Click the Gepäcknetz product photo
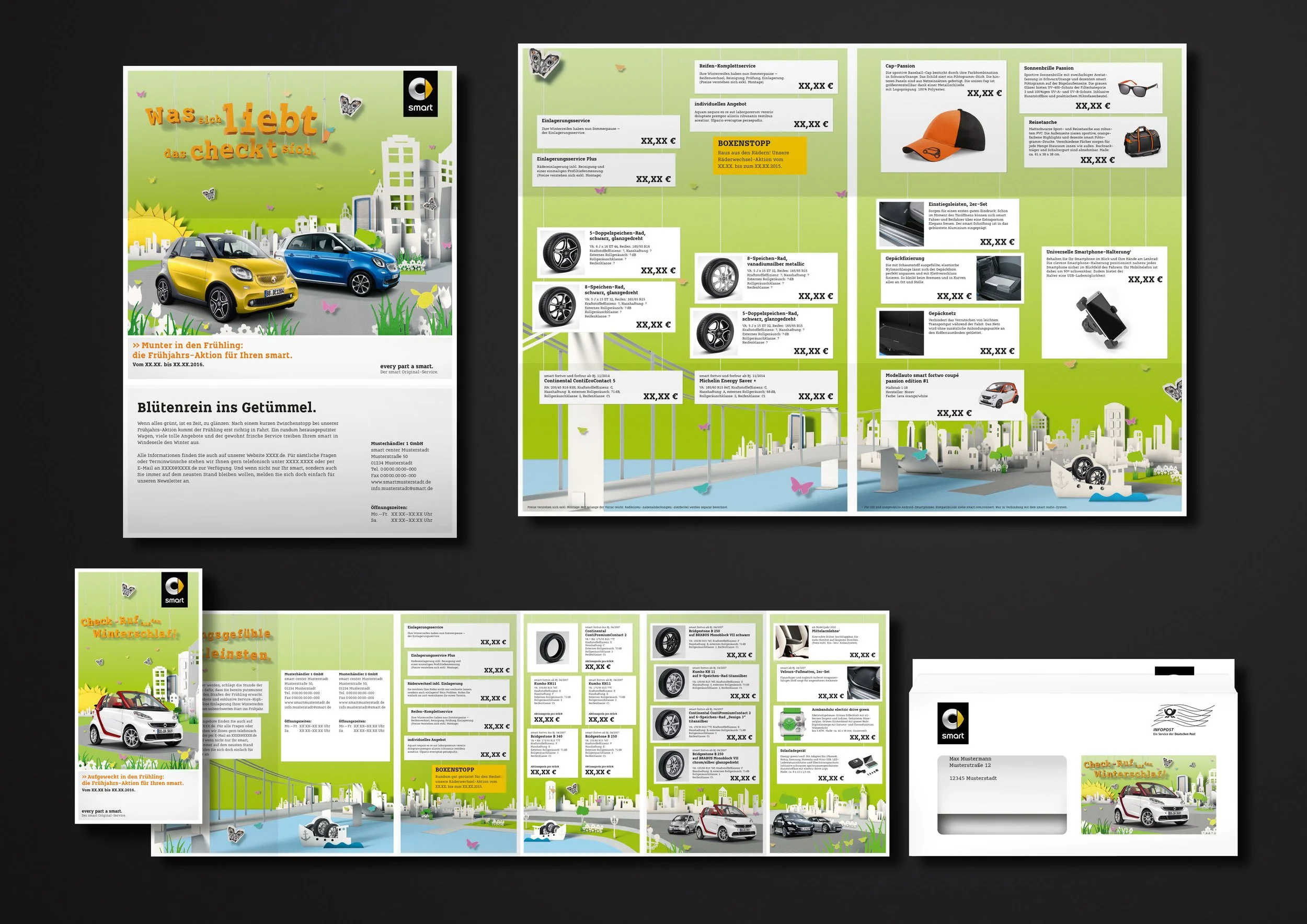This screenshot has height=924, width=1307. (x=901, y=333)
